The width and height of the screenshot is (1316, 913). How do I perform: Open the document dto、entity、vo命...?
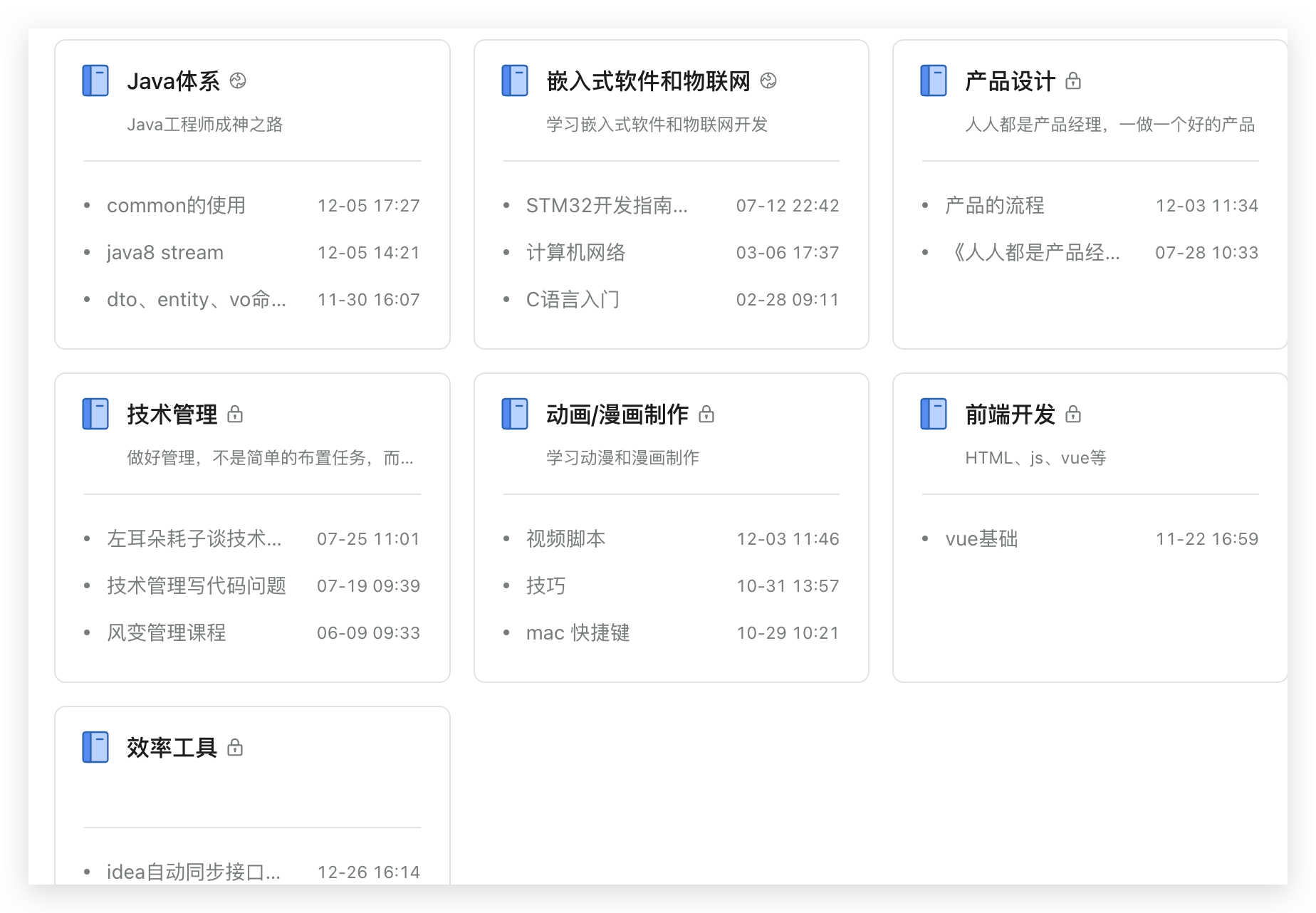point(197,299)
